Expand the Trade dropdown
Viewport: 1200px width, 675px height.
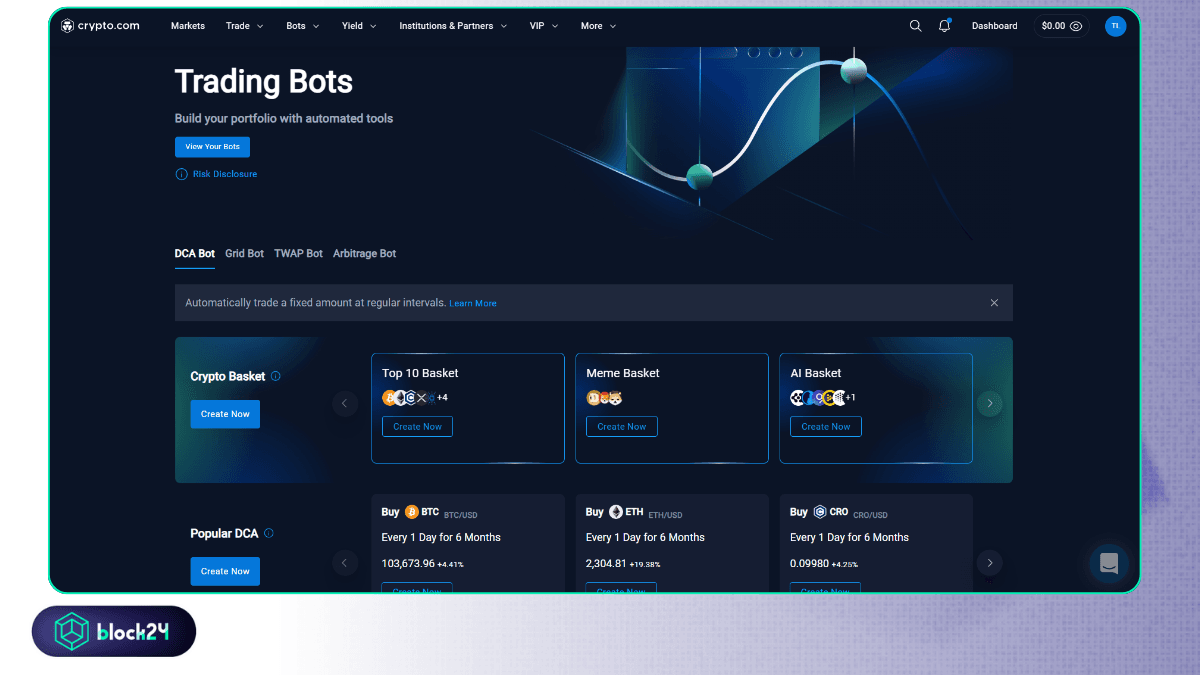[245, 26]
